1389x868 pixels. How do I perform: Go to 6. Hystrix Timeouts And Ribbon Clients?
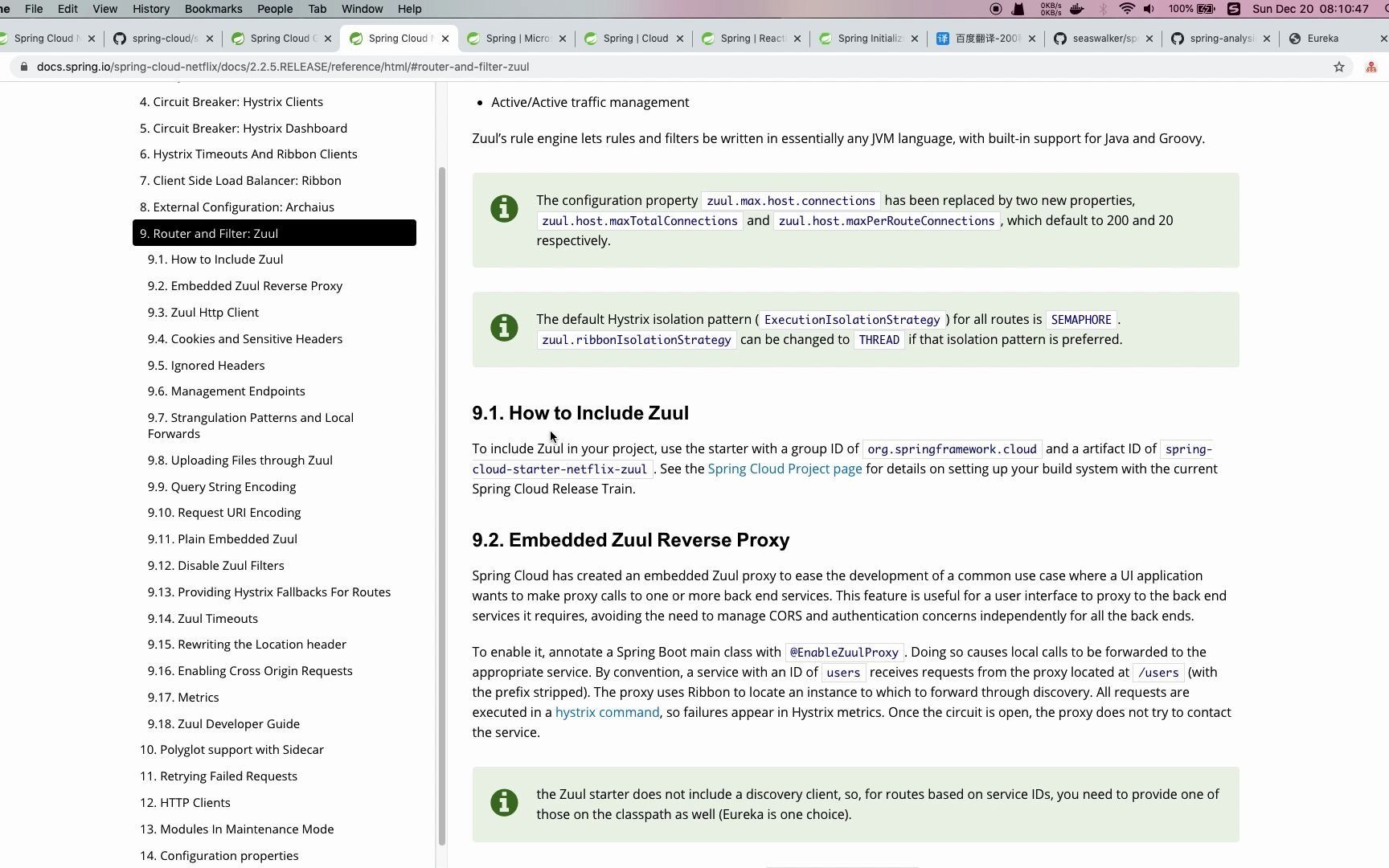[x=248, y=154]
